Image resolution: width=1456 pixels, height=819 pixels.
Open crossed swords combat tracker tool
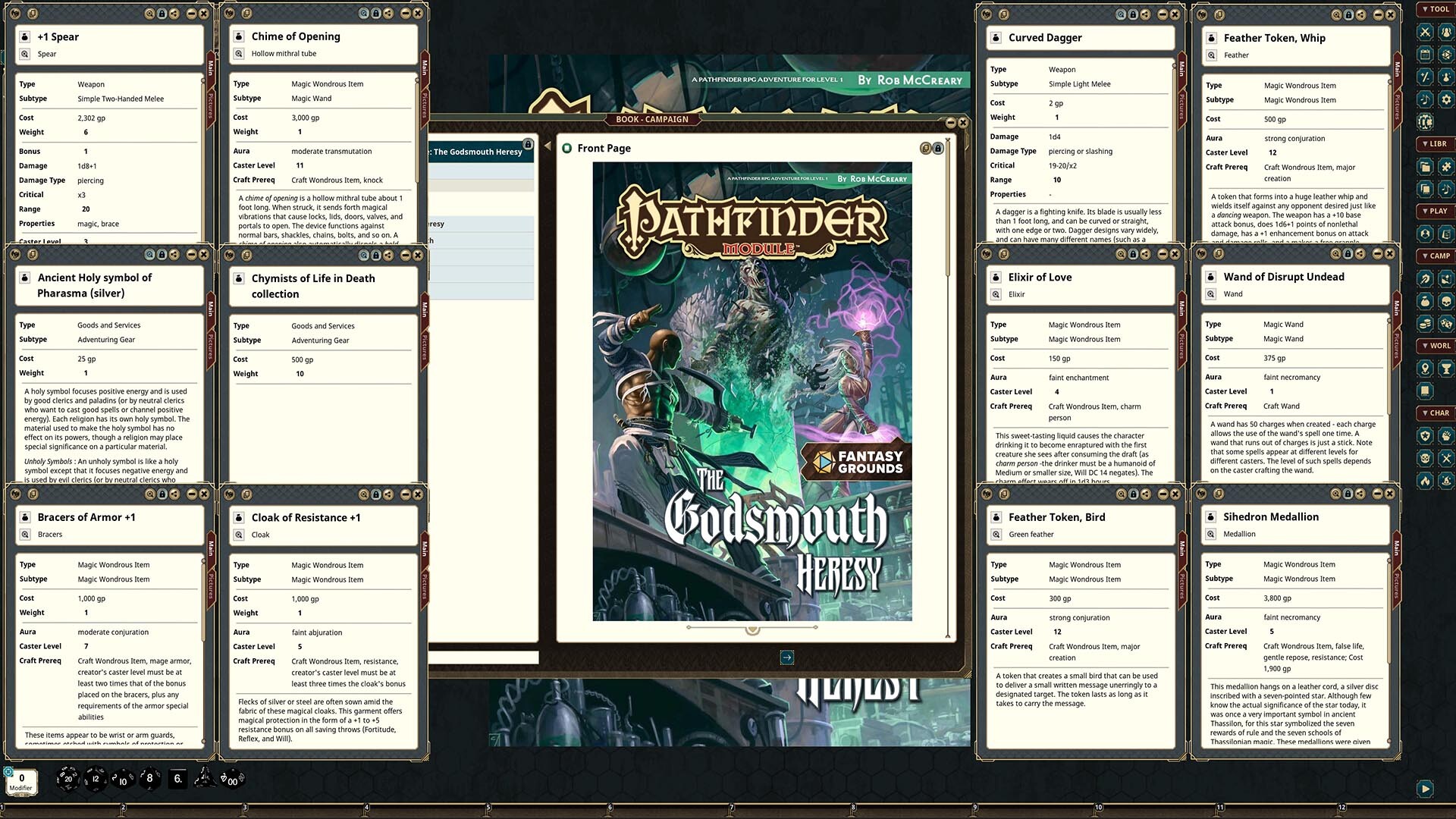1425,32
